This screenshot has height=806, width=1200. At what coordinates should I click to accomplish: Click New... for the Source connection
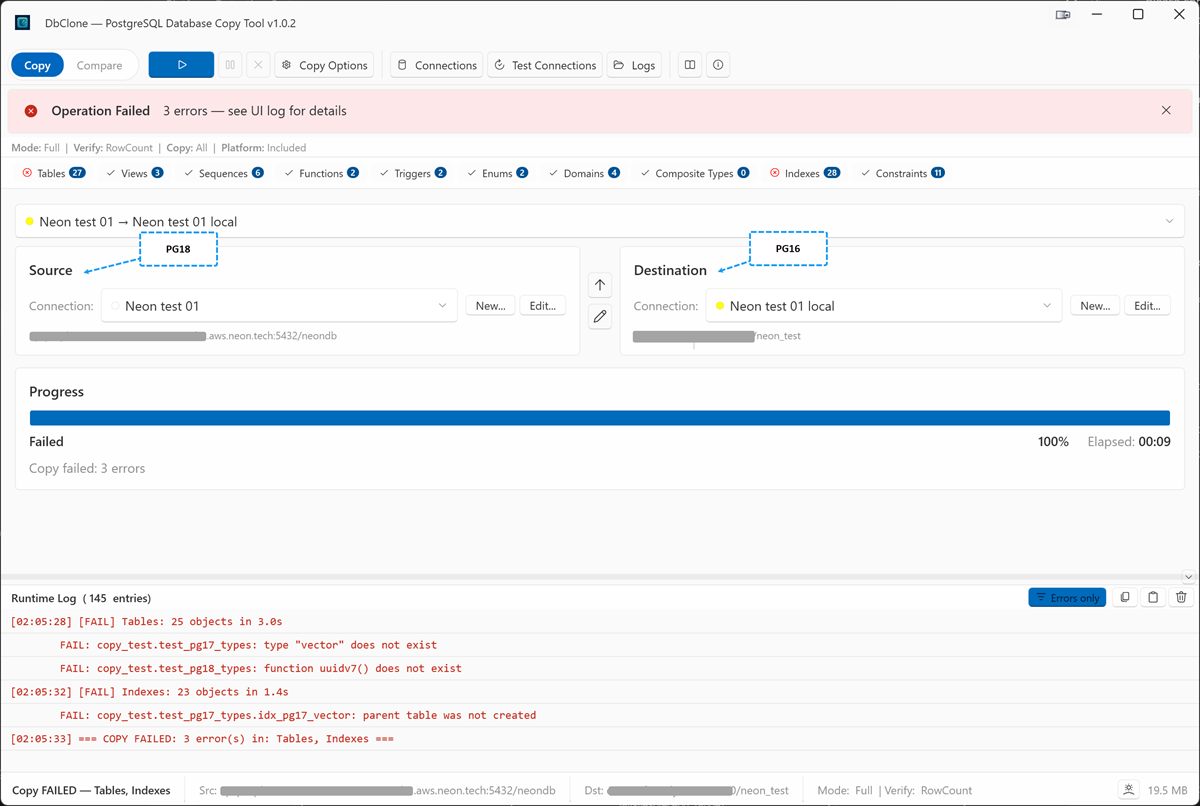[490, 306]
